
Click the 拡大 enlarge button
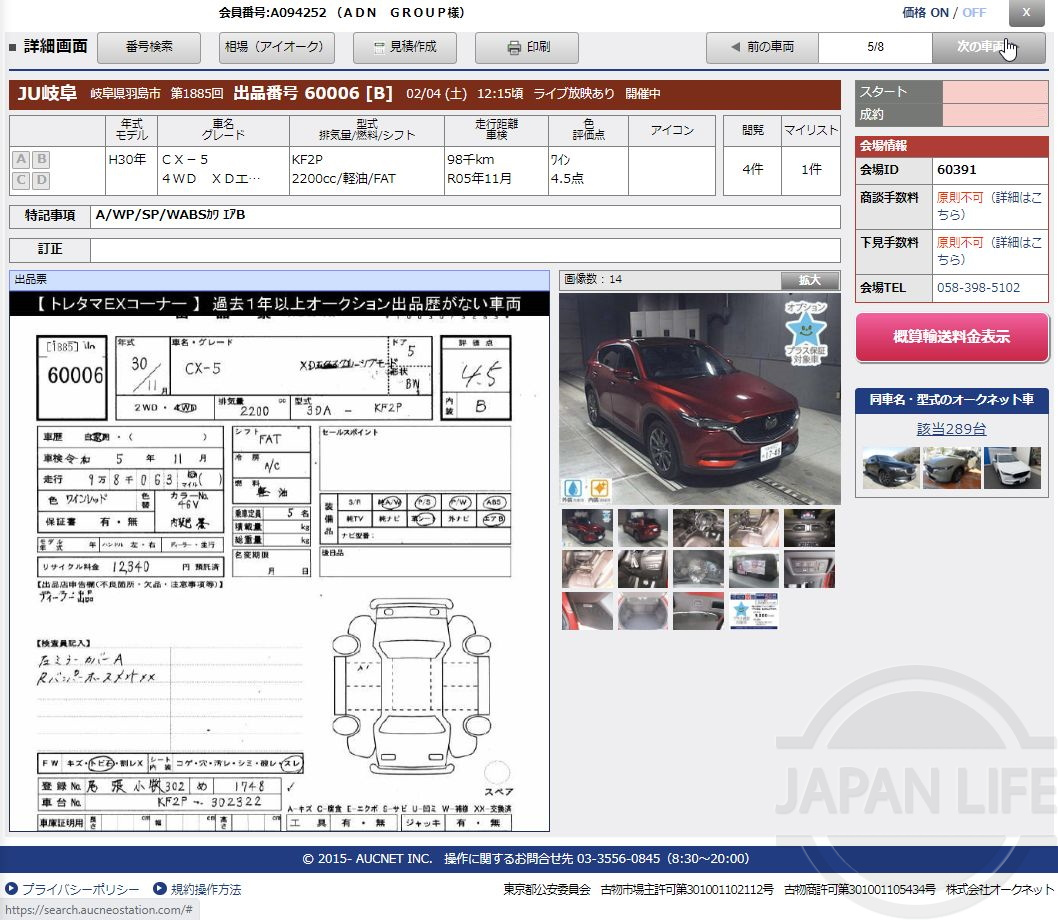[x=810, y=280]
